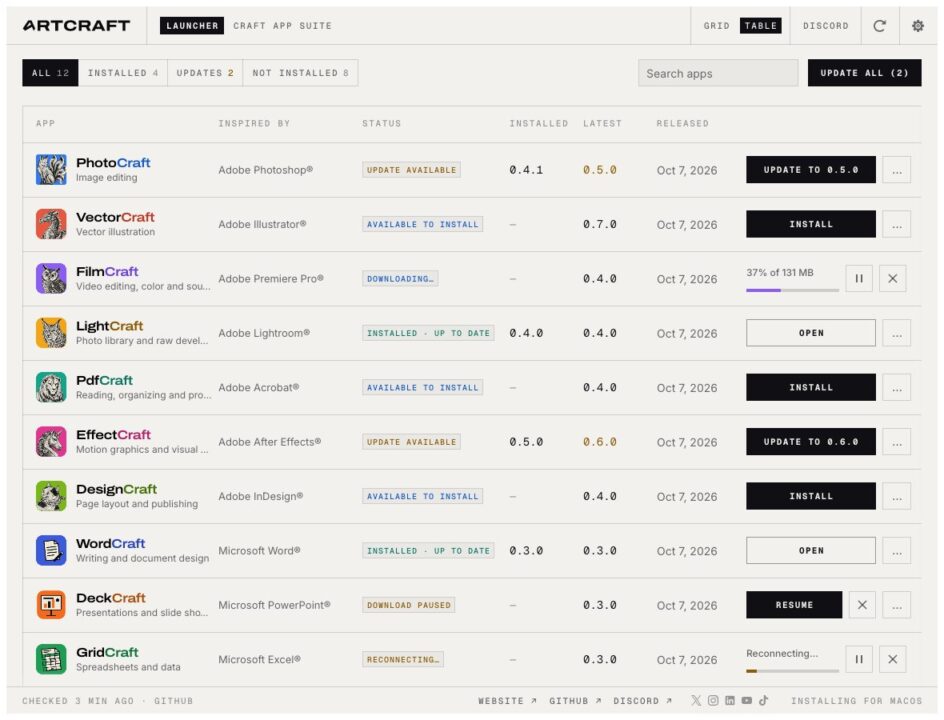Open the Website footer link

click(507, 701)
